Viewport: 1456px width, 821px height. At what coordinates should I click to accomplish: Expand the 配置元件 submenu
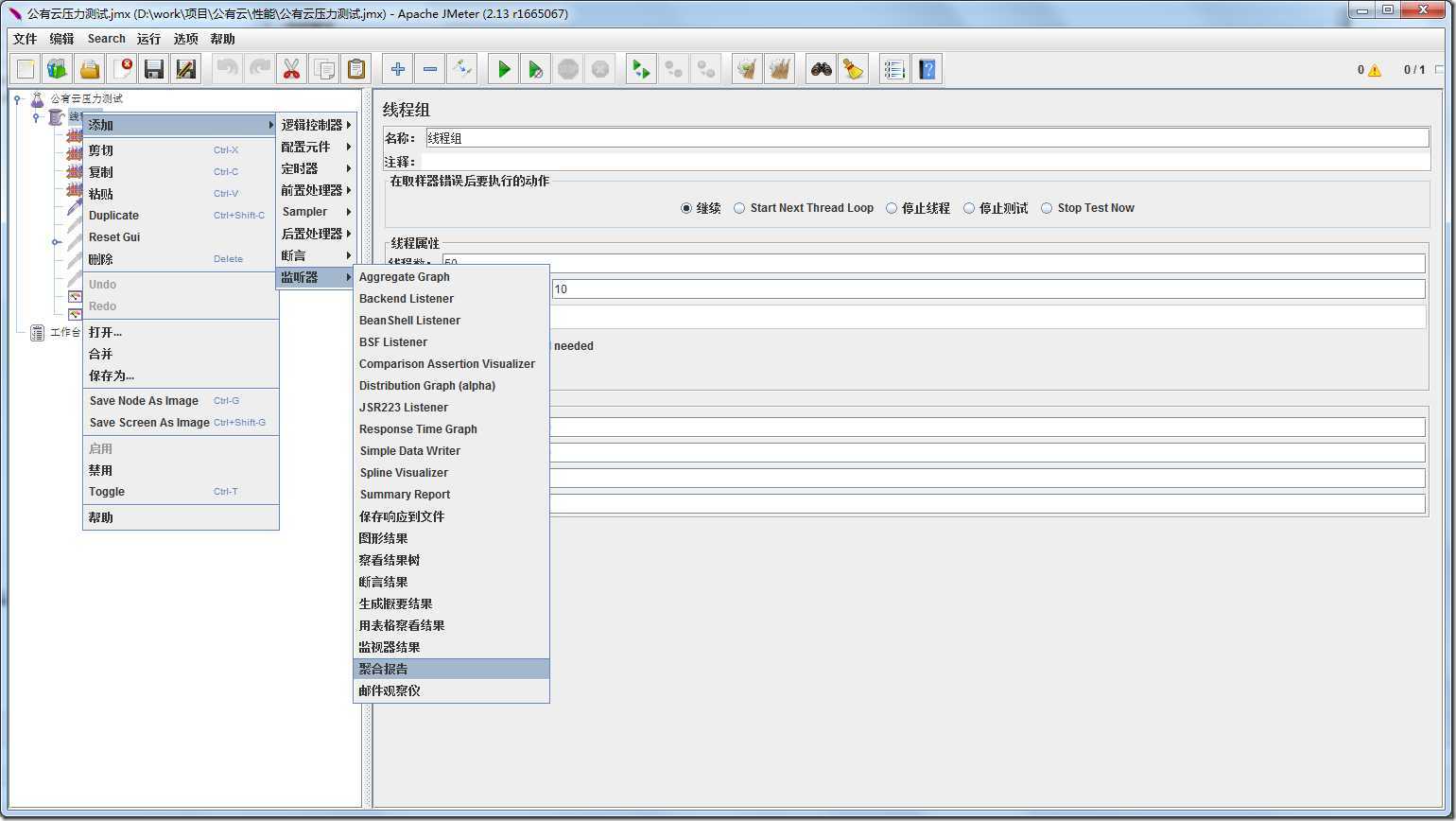click(316, 147)
